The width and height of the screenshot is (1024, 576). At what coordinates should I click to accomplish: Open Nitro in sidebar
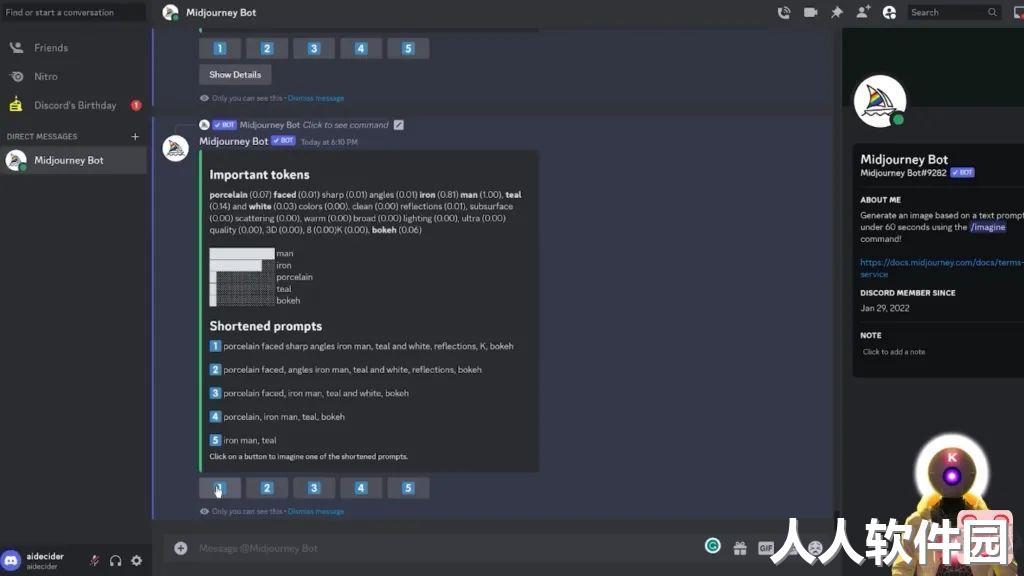(x=73, y=76)
